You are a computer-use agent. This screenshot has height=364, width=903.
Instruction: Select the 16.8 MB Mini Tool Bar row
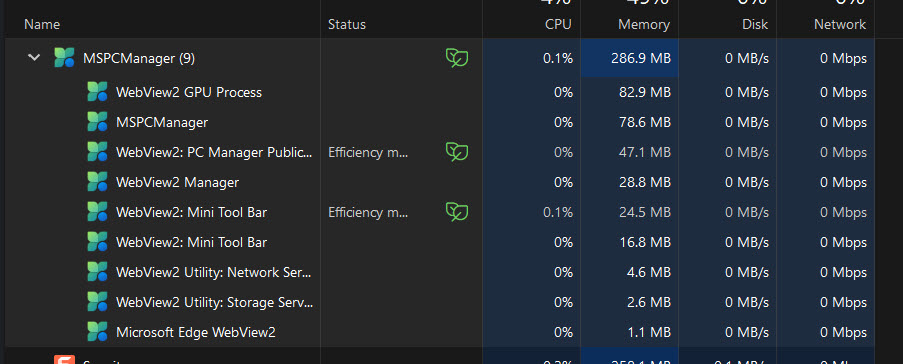point(440,242)
